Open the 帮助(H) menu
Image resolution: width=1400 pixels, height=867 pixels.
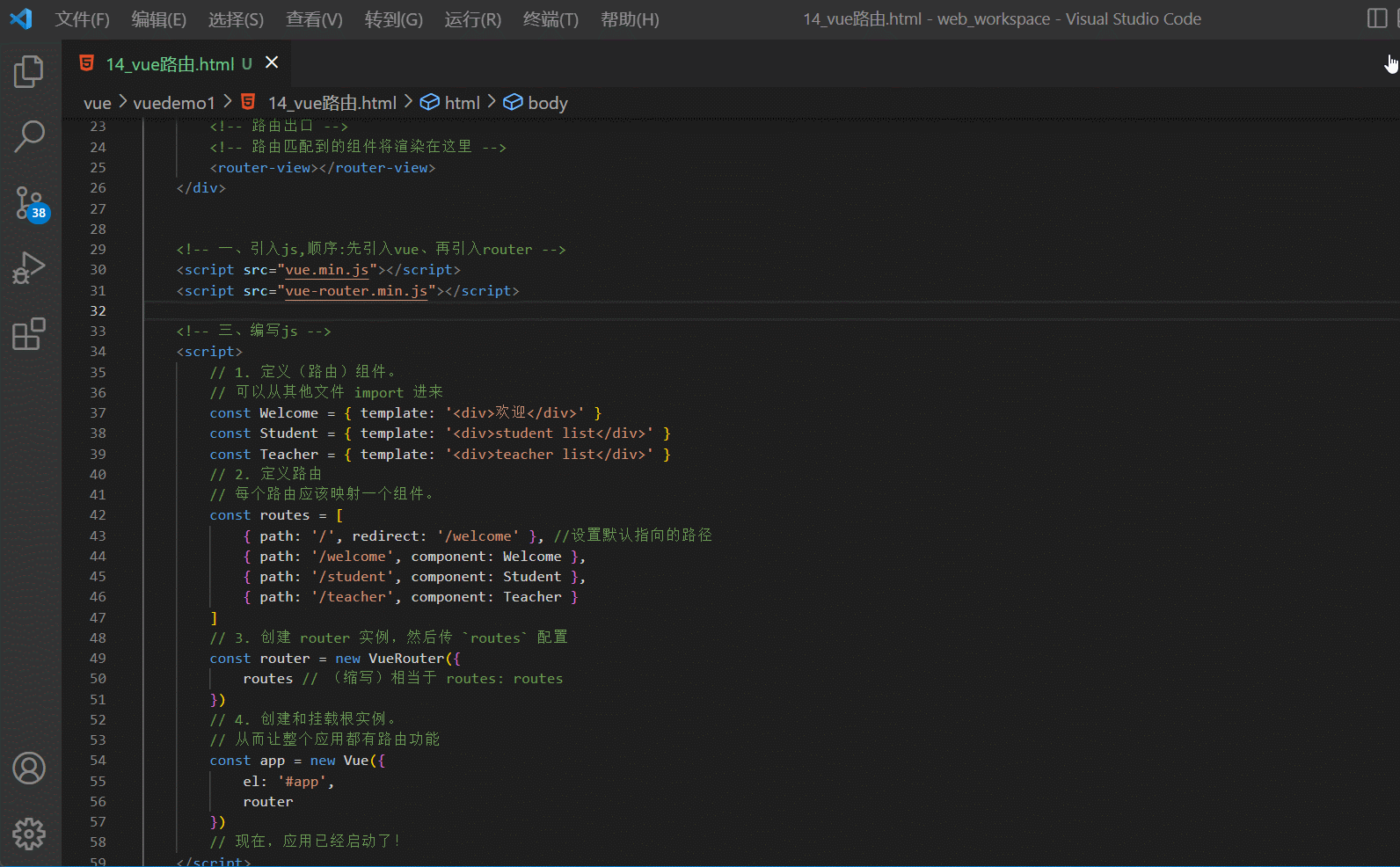630,19
